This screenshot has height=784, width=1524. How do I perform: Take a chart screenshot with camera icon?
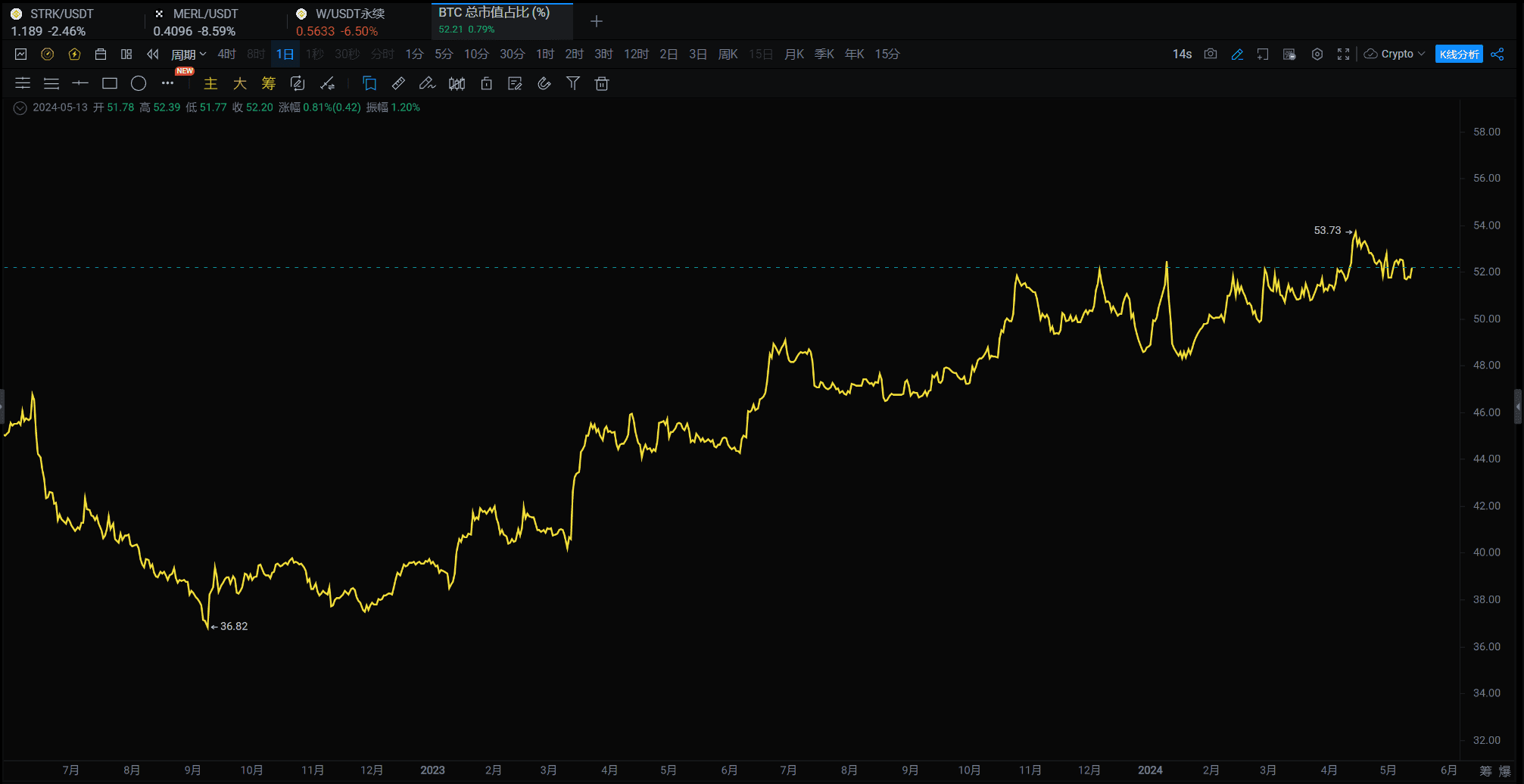[1211, 54]
